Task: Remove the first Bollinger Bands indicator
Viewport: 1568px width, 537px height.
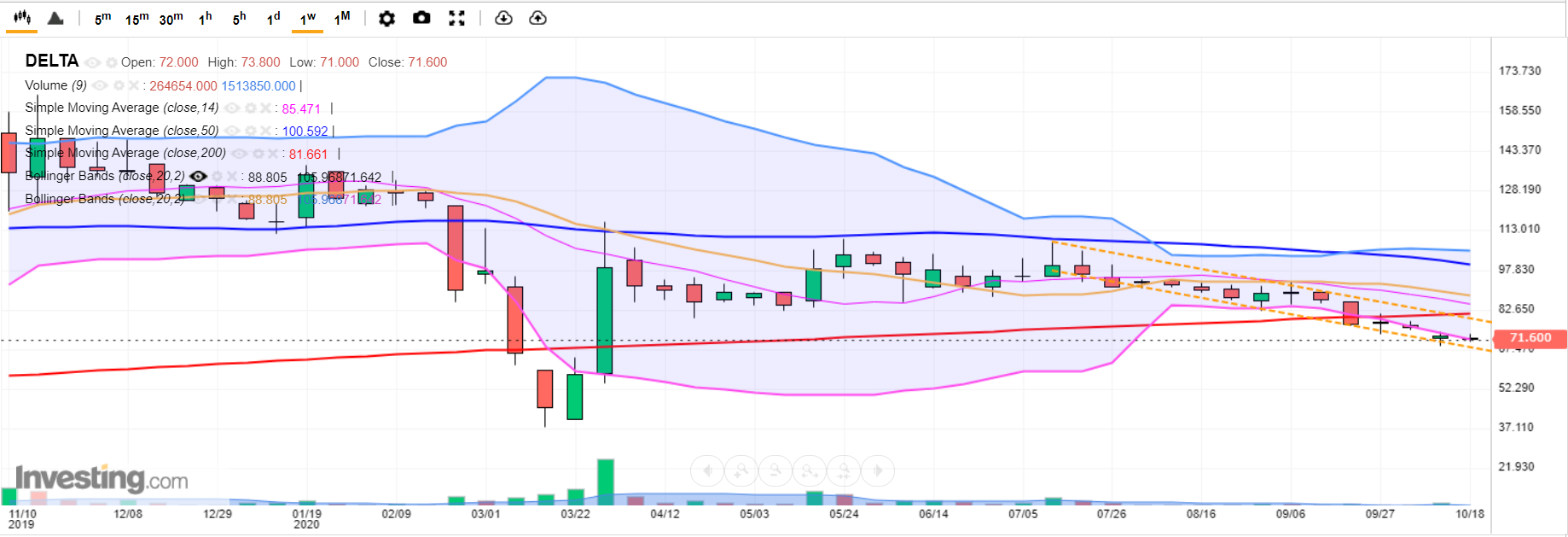Action: (232, 176)
